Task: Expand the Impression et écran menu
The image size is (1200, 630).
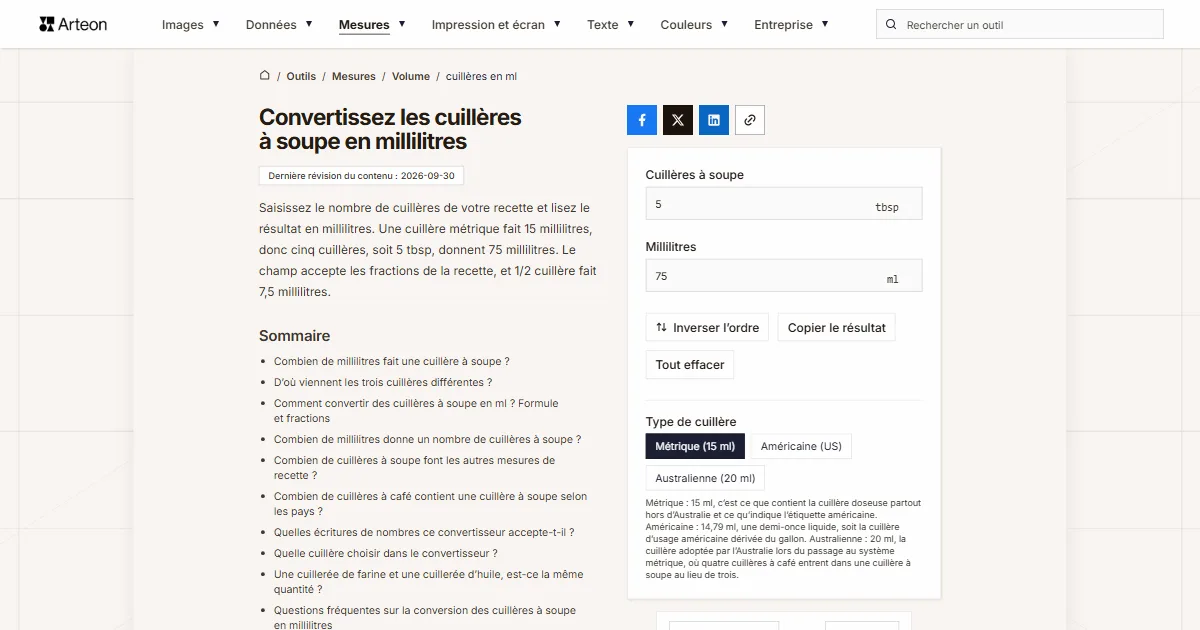Action: pos(496,25)
